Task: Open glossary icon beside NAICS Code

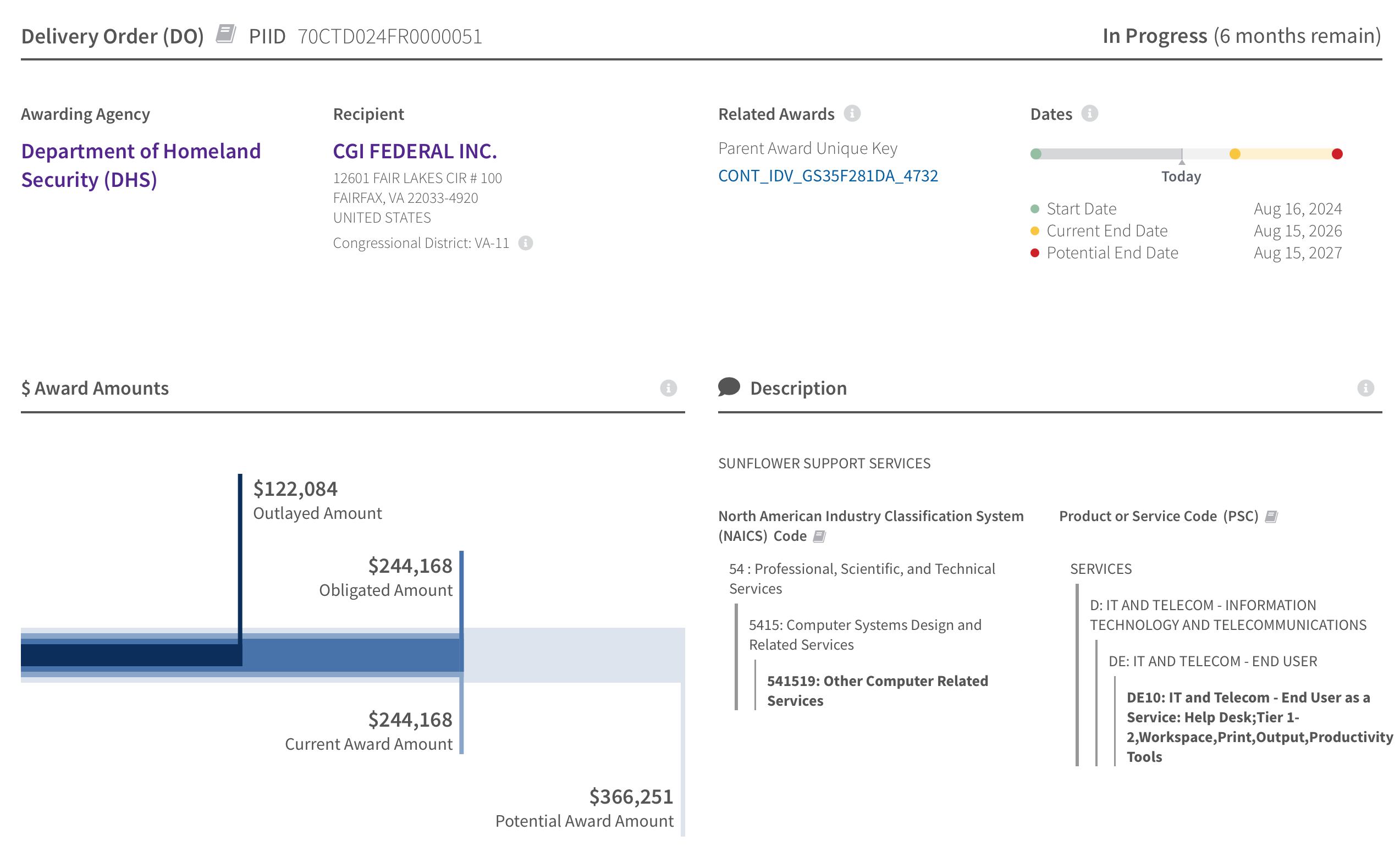Action: 819,536
